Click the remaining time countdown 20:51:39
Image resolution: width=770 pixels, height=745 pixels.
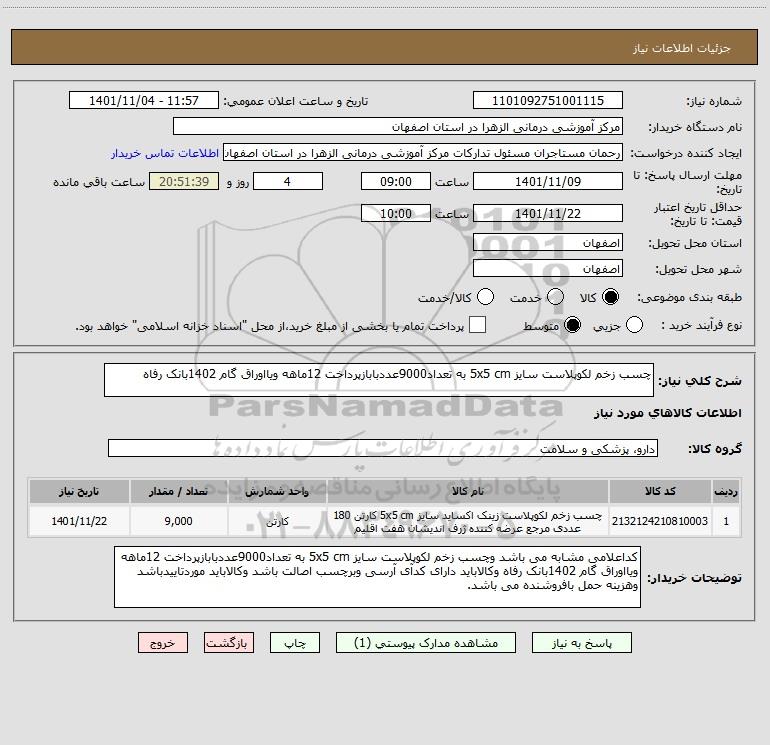pyautogui.click(x=184, y=181)
